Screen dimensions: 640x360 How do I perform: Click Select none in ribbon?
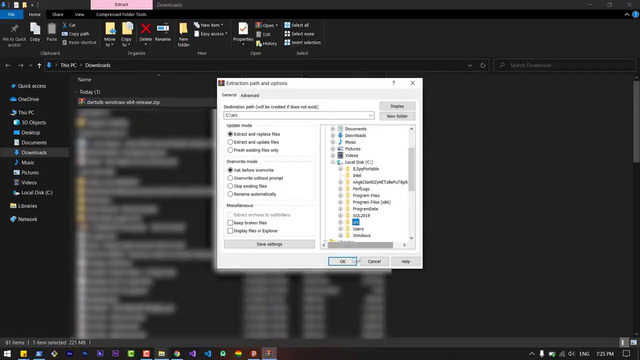coord(299,34)
